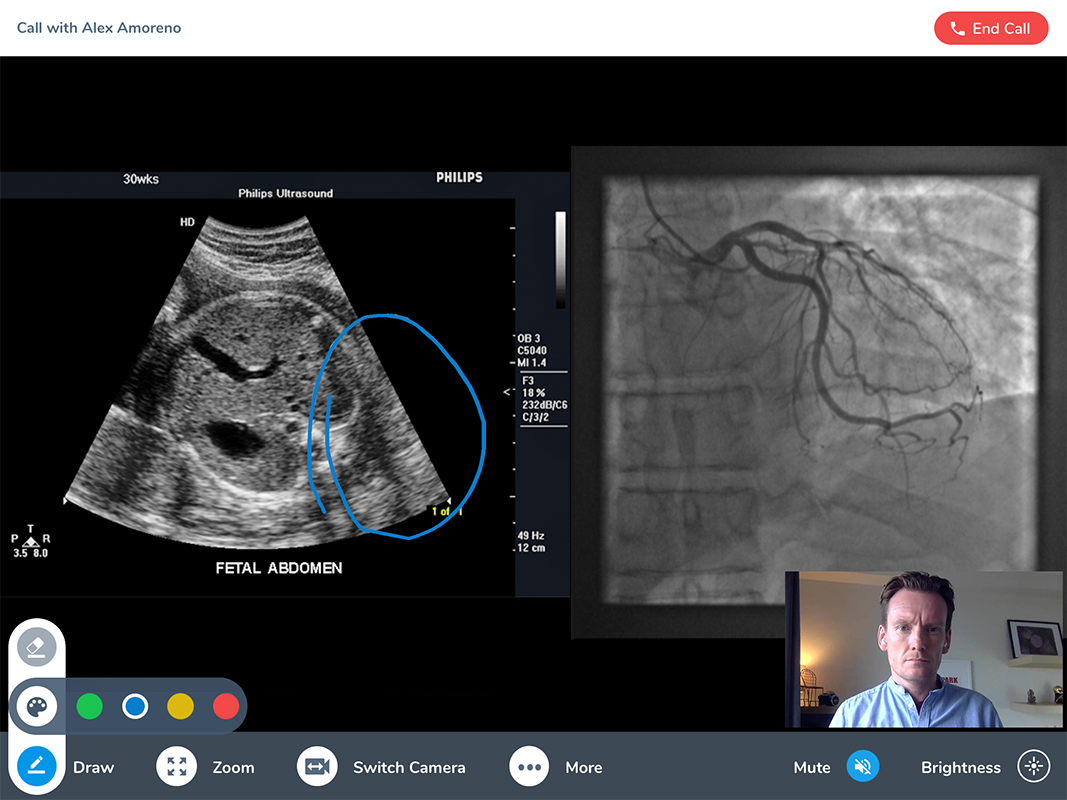Image resolution: width=1067 pixels, height=800 pixels.
Task: End the call with Alex Amoreno
Action: coord(990,29)
